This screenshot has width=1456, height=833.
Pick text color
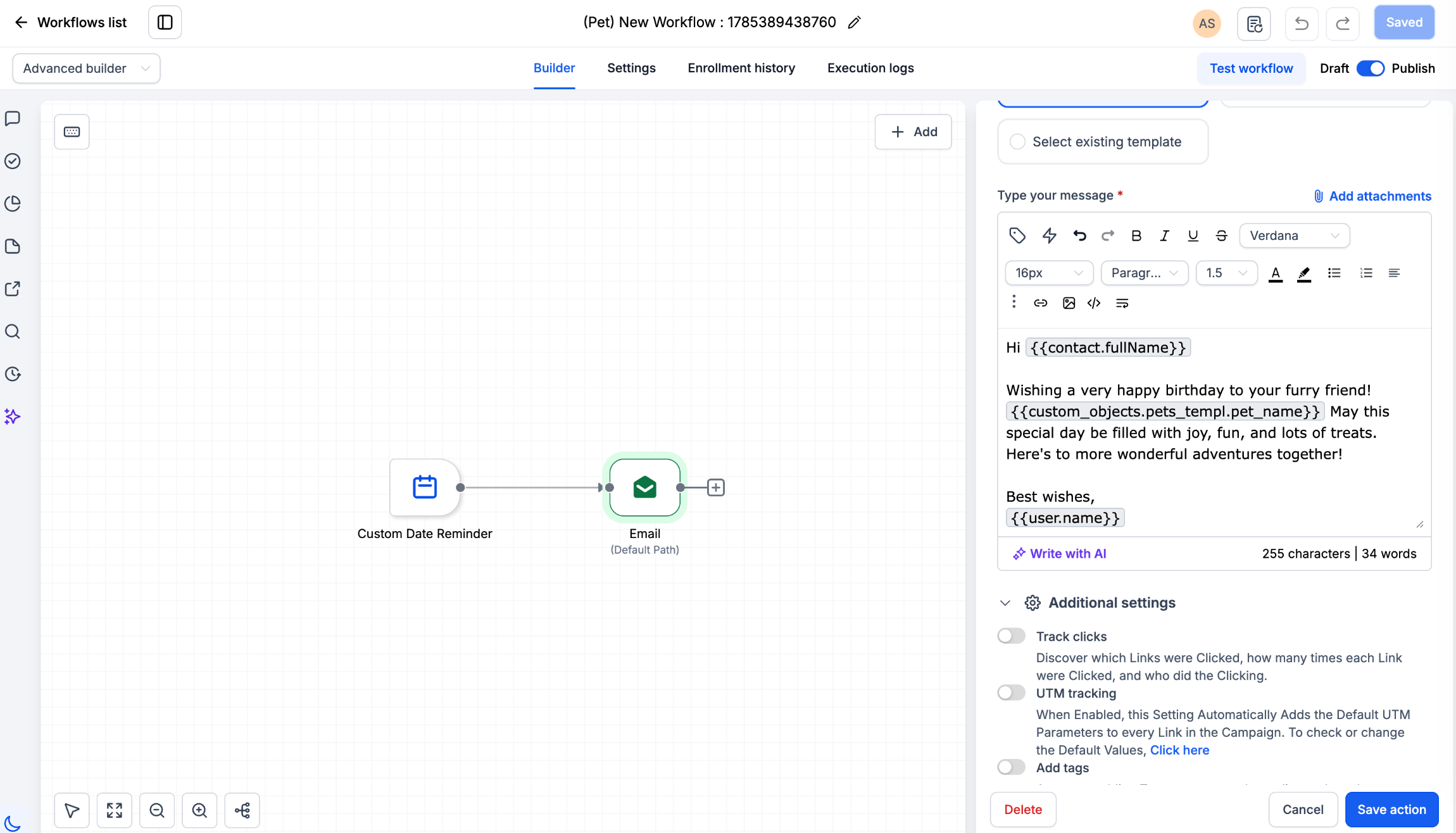(1276, 273)
